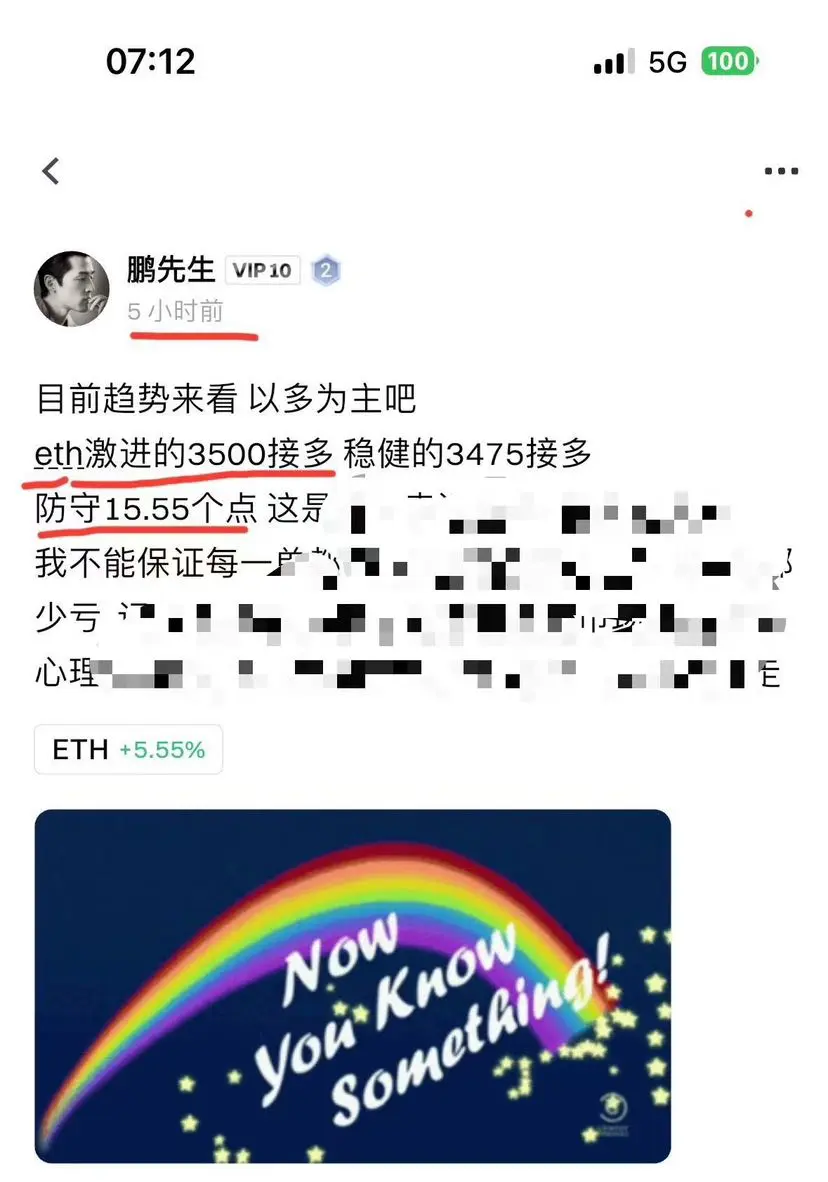Open the rainbow image thumbnail
The height and width of the screenshot is (1182, 828).
(x=353, y=986)
